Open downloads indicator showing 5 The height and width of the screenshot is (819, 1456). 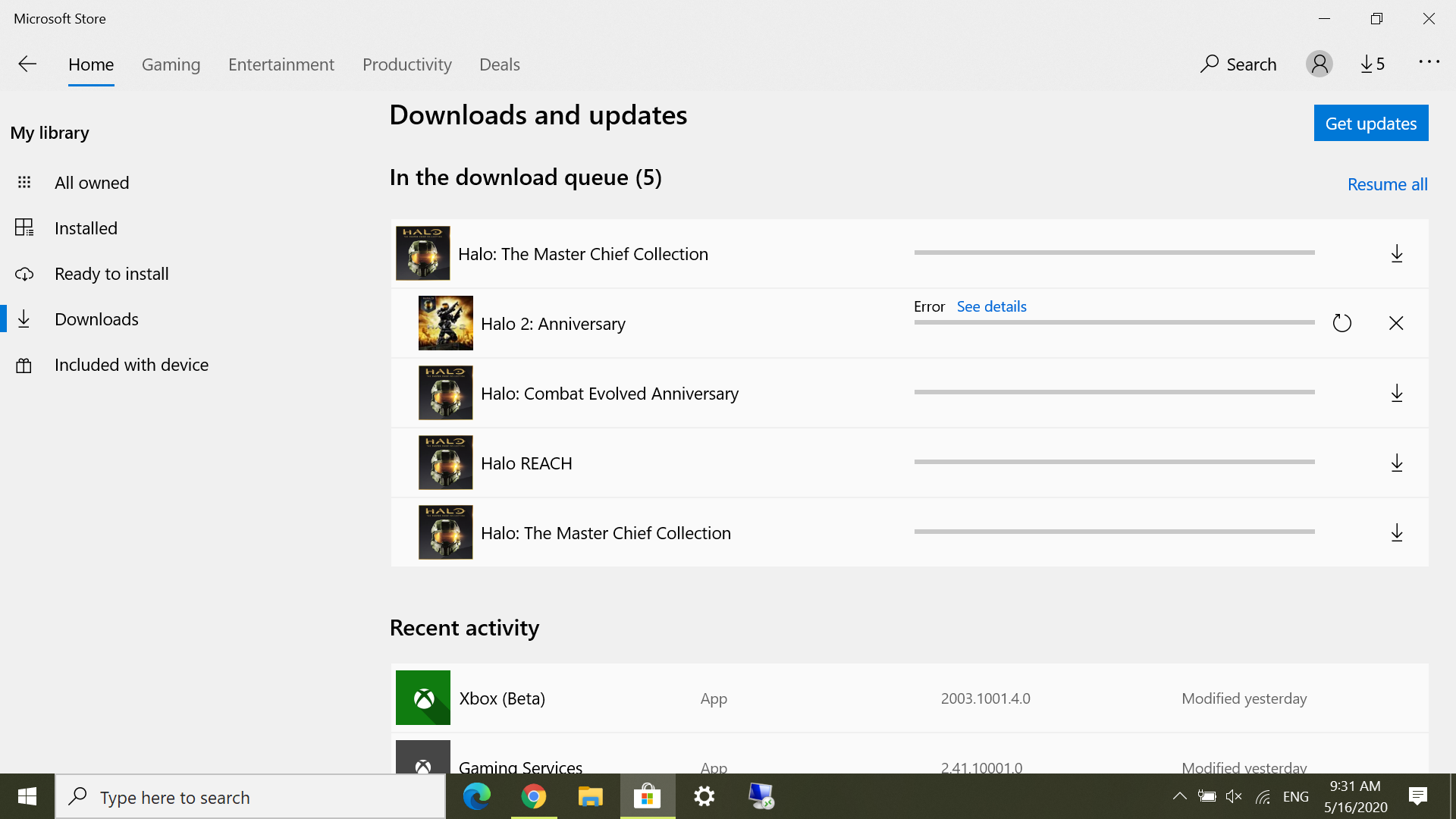1372,64
